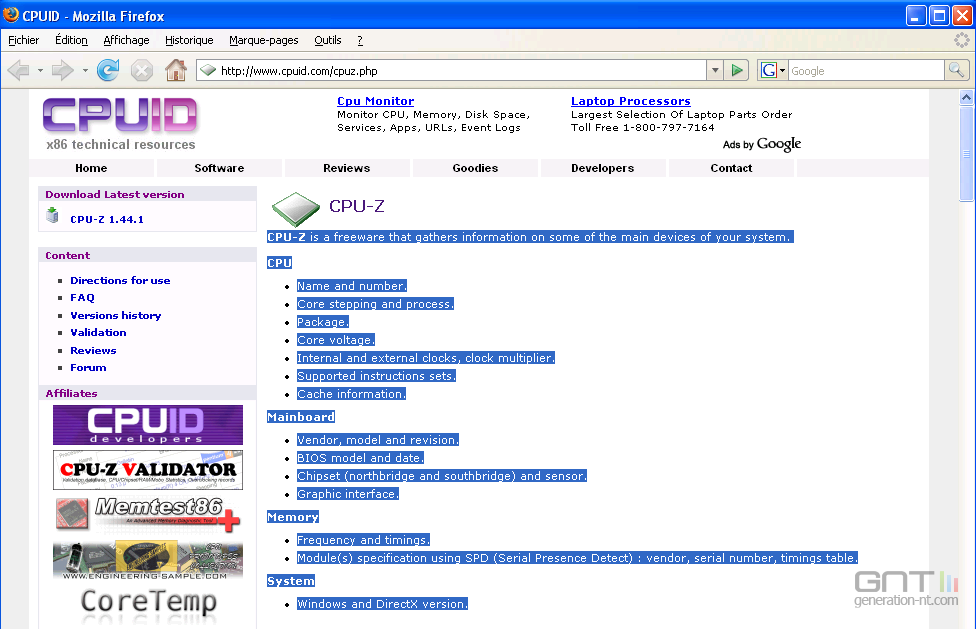This screenshot has width=976, height=629.
Task: Click the Firefox icon in title bar
Action: [11, 14]
